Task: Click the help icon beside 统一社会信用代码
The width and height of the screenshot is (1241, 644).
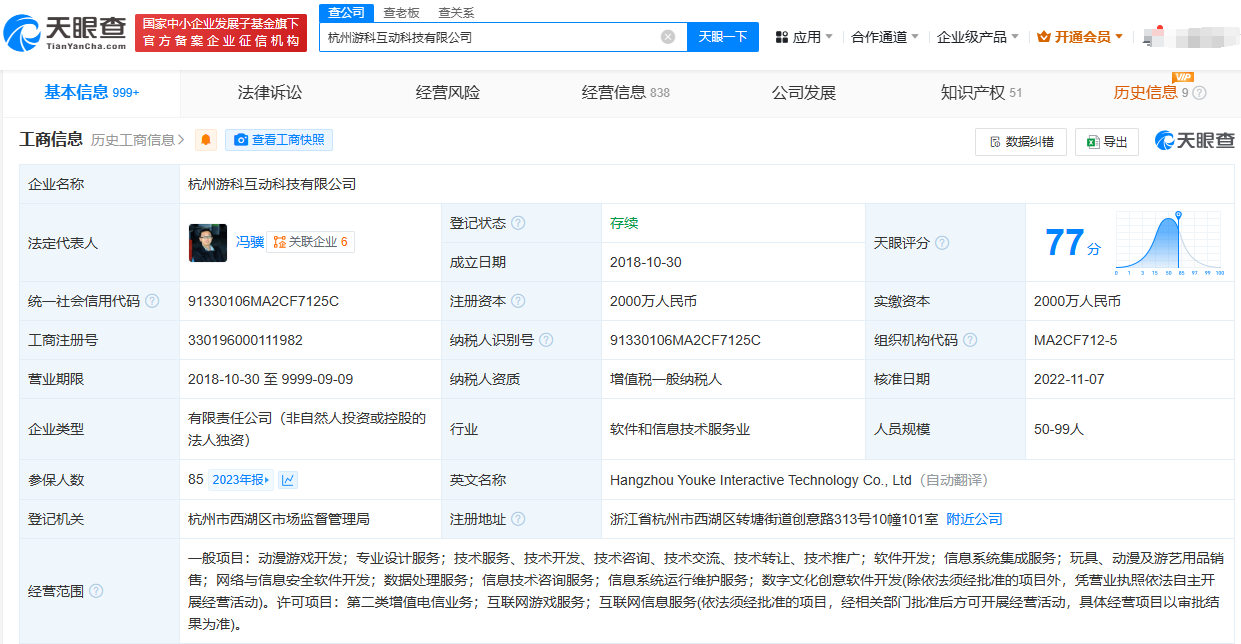Action: point(152,301)
